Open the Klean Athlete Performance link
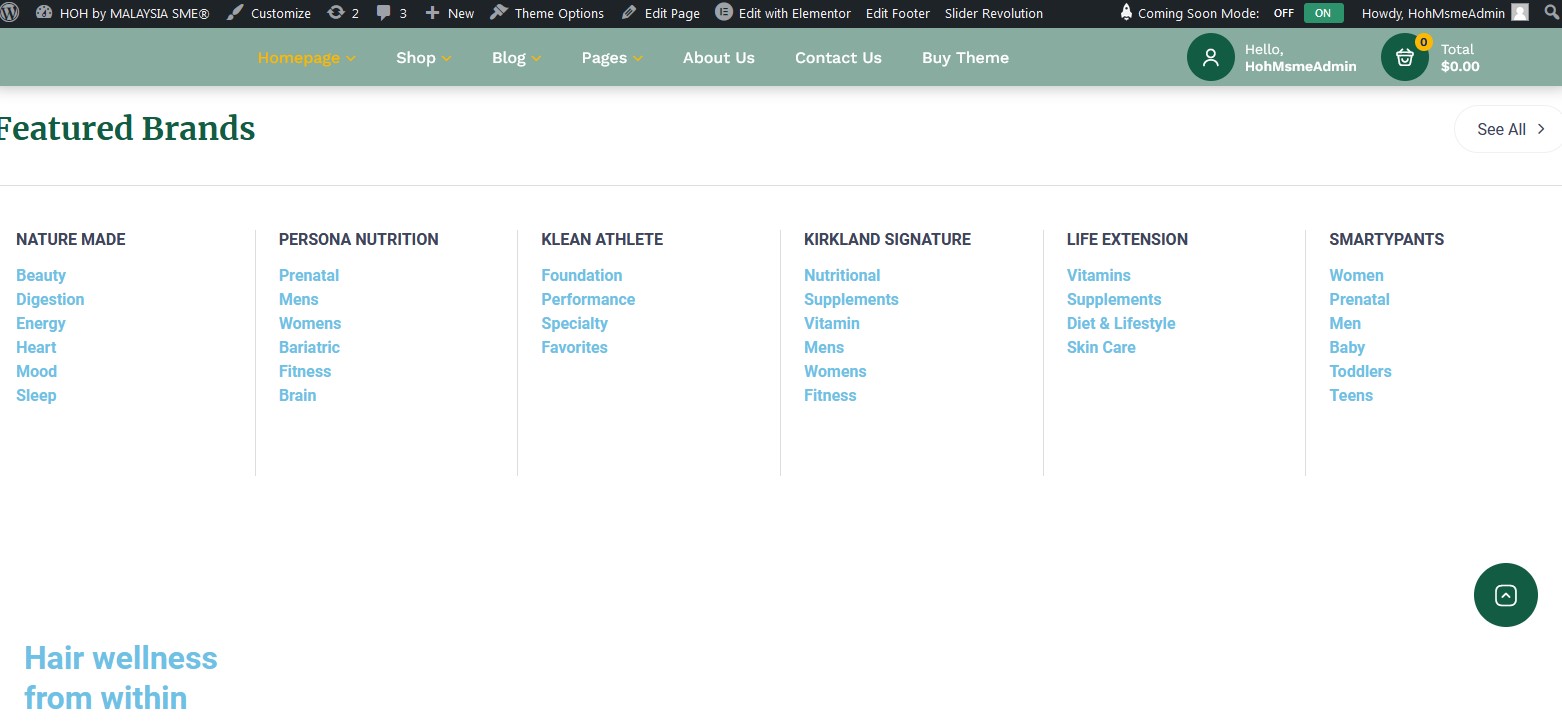Viewport: 1562px width, 726px height. click(588, 299)
